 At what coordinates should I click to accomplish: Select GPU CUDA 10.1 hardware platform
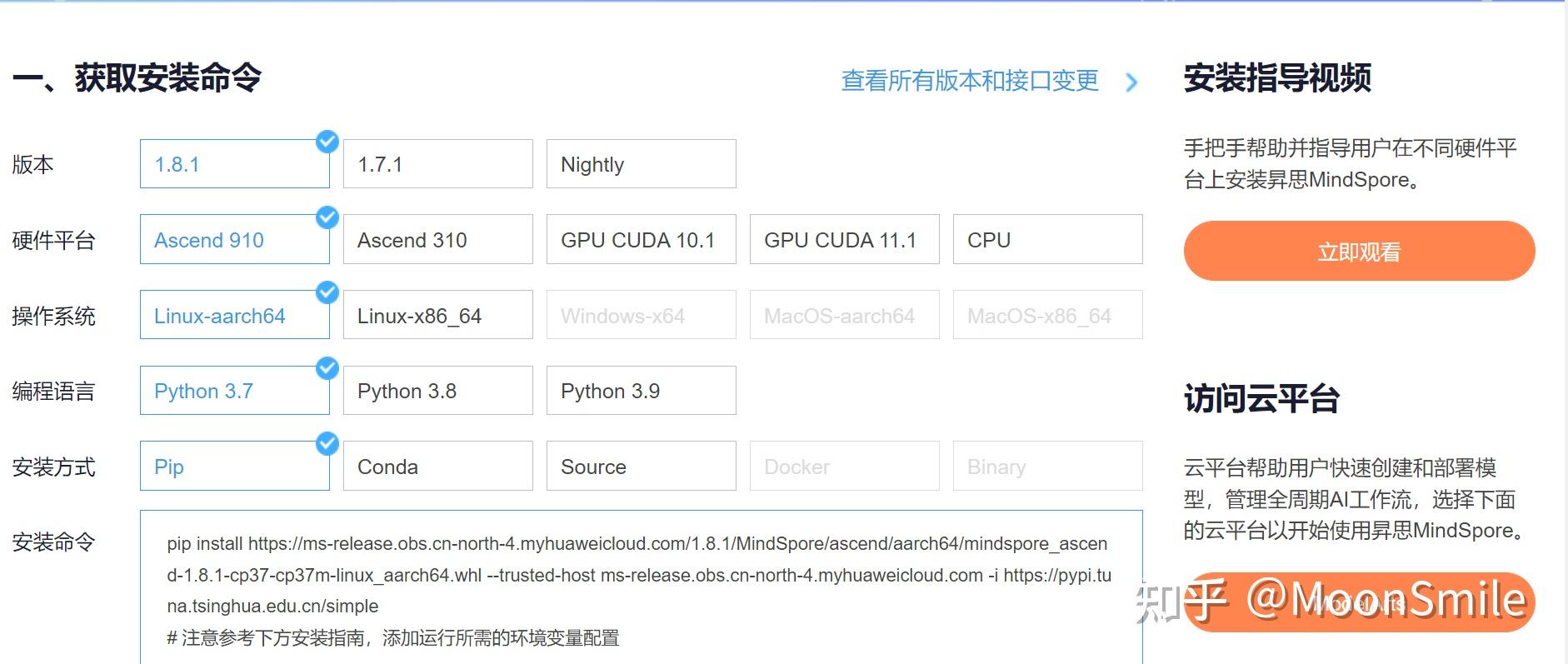(641, 240)
